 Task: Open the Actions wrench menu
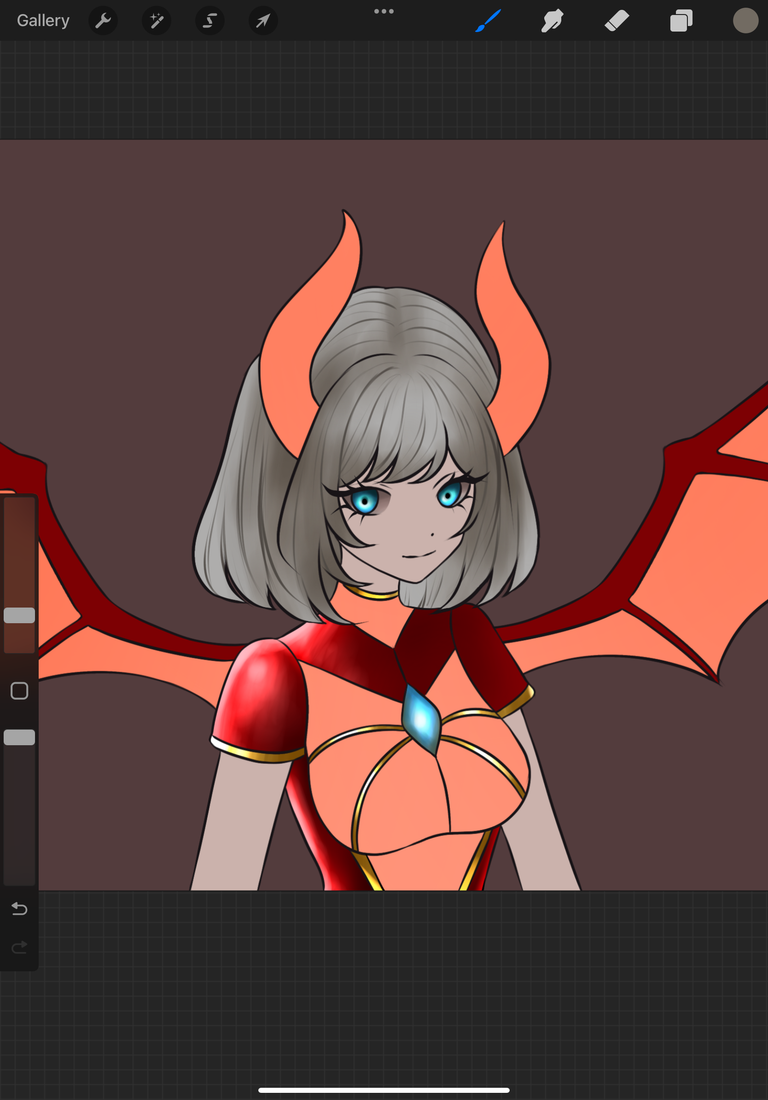pyautogui.click(x=103, y=20)
